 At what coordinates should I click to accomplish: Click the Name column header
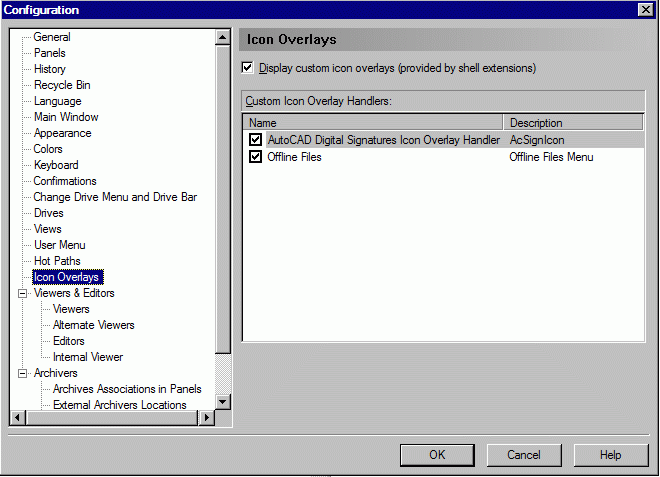(373, 123)
